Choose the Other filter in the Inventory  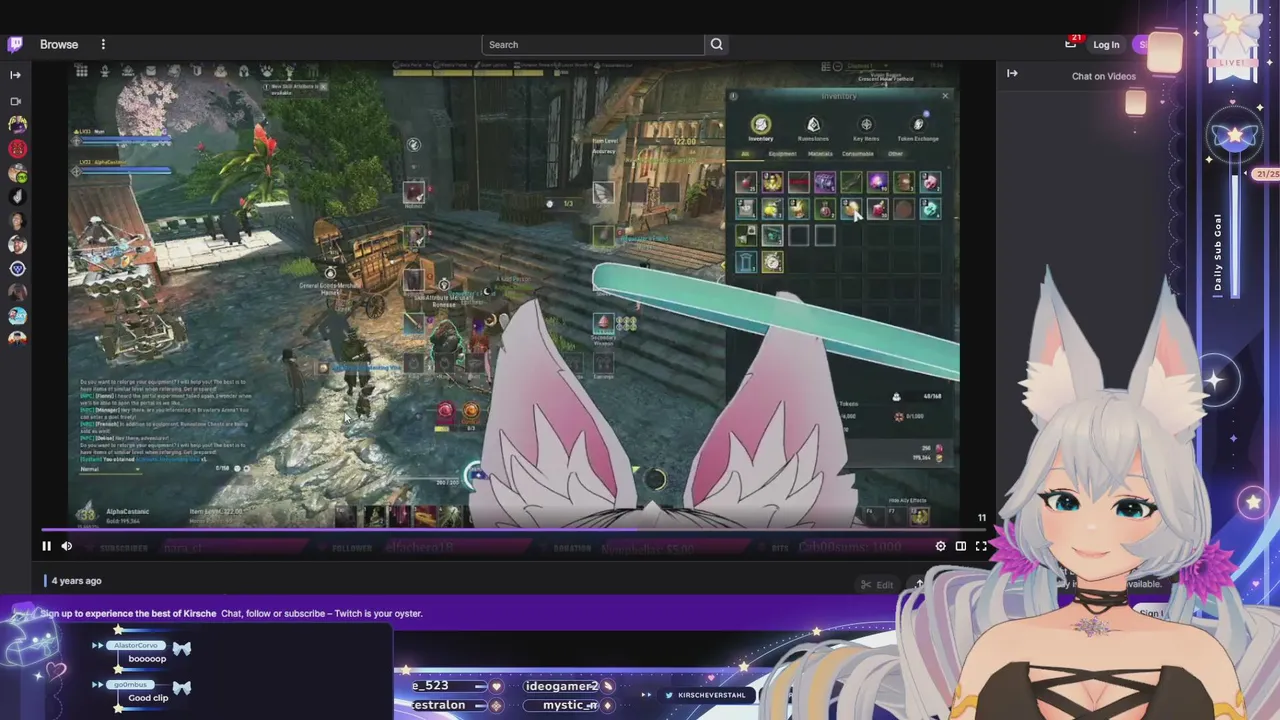(x=895, y=154)
